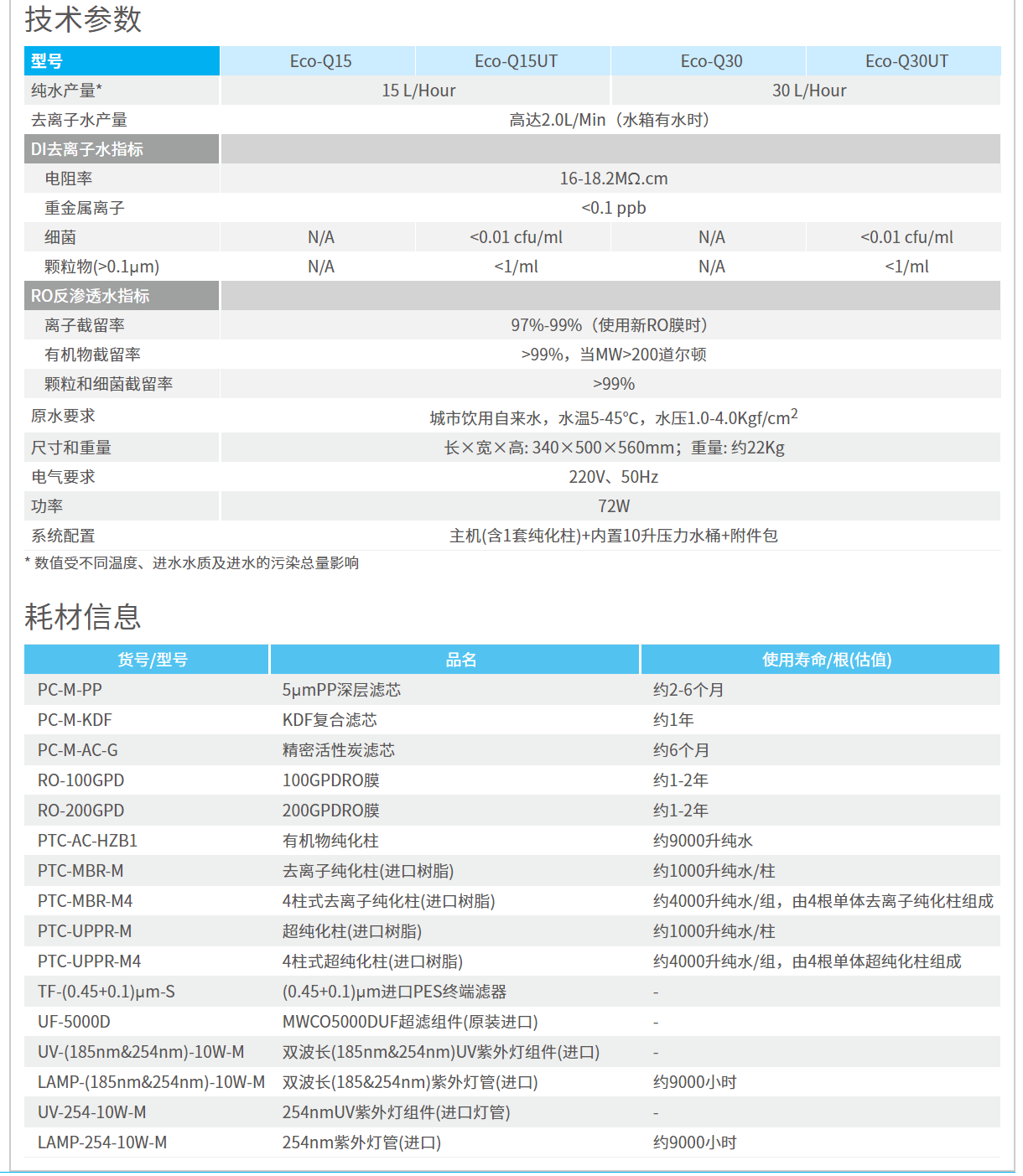The image size is (1023, 1176).
Task: Click the DI去离子水指标 section row
Action: coord(87,149)
